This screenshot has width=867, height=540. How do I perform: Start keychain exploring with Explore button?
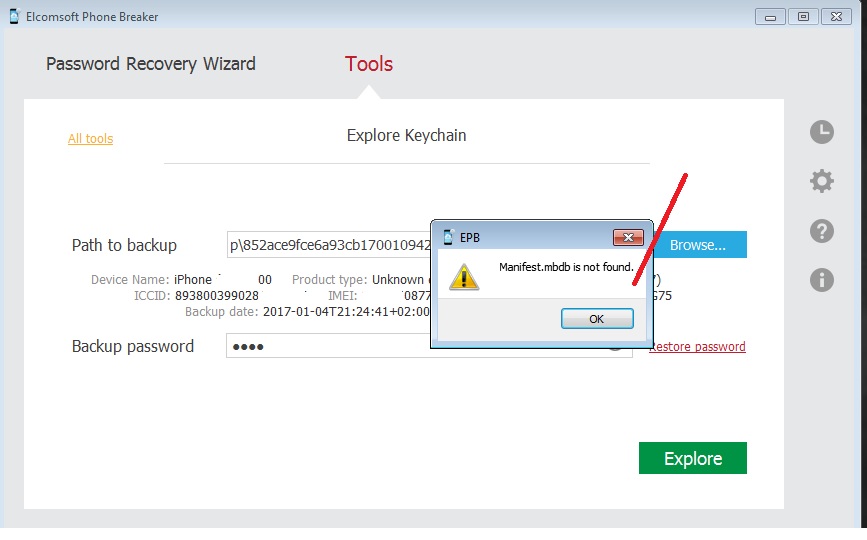[x=693, y=458]
